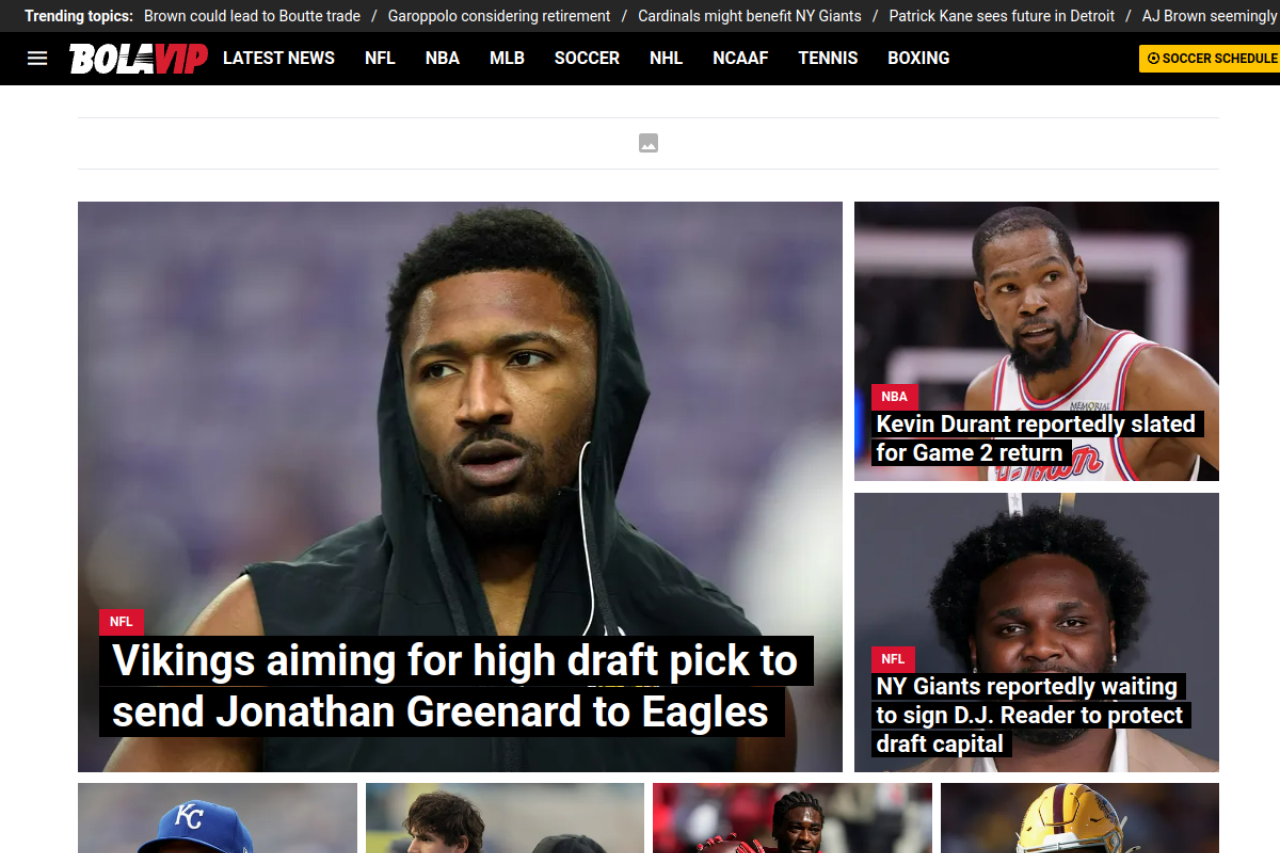This screenshot has width=1280, height=853.
Task: Select NHL in the navigation bar
Action: pos(666,58)
